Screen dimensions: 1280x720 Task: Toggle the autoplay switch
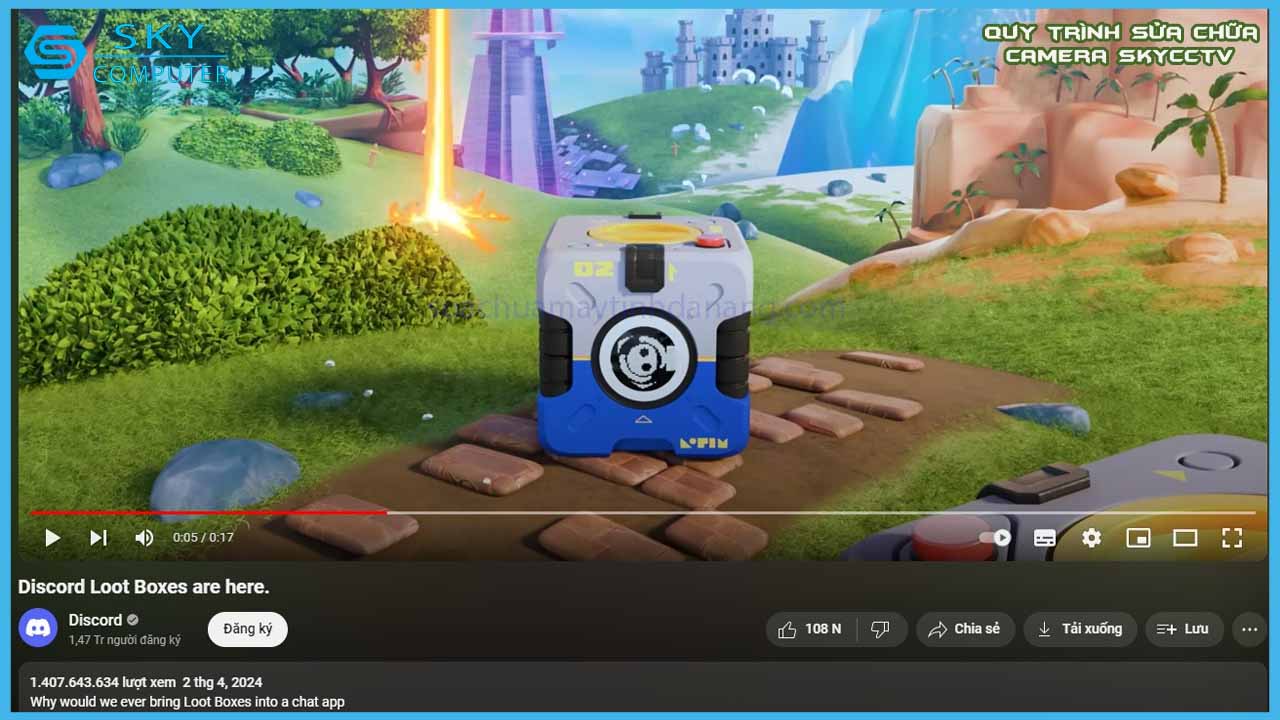pyautogui.click(x=996, y=538)
